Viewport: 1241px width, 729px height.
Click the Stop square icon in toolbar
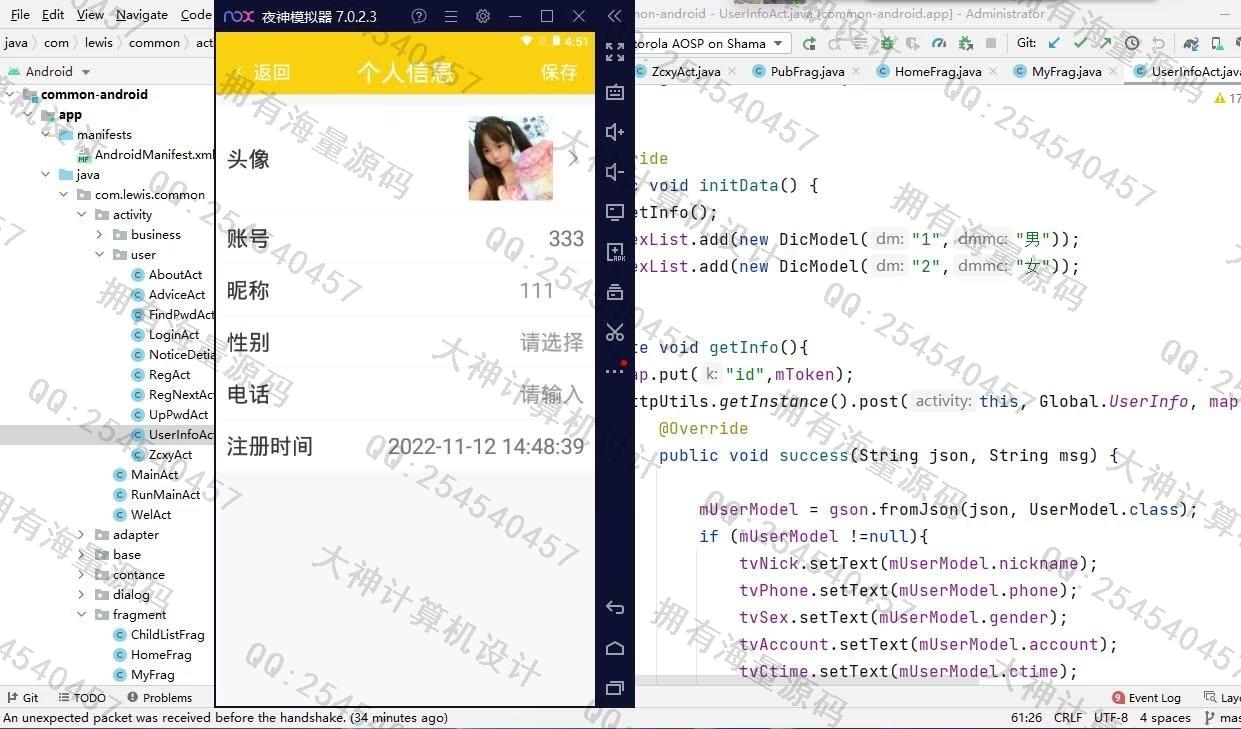point(991,43)
